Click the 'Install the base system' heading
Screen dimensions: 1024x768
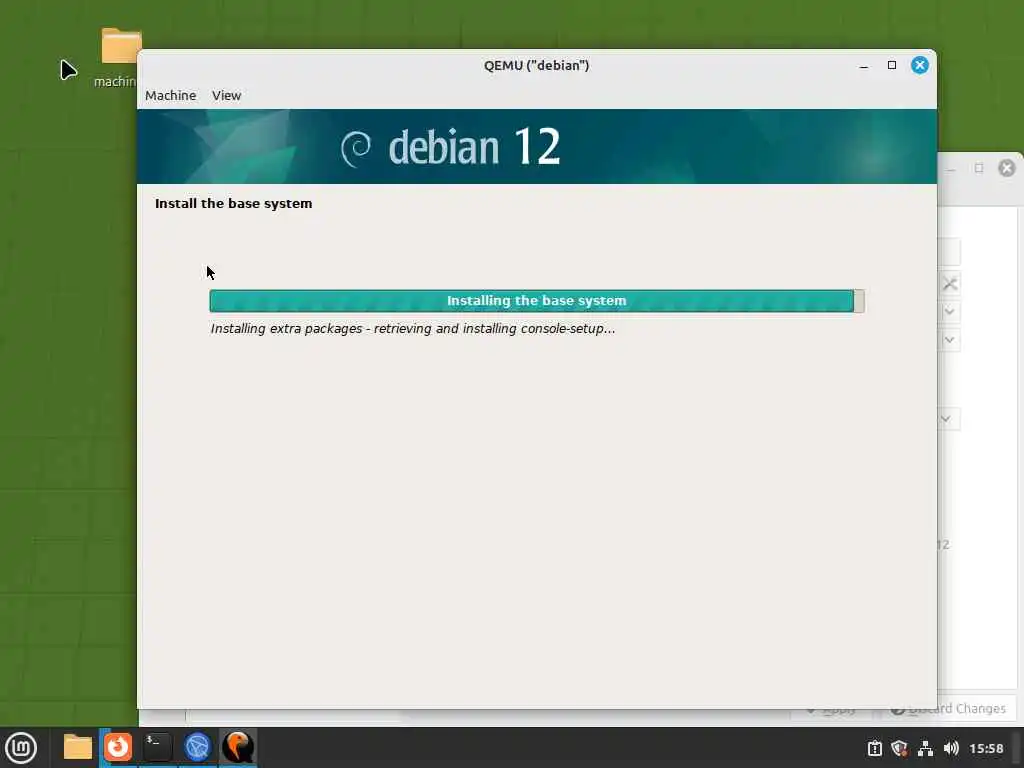233,203
